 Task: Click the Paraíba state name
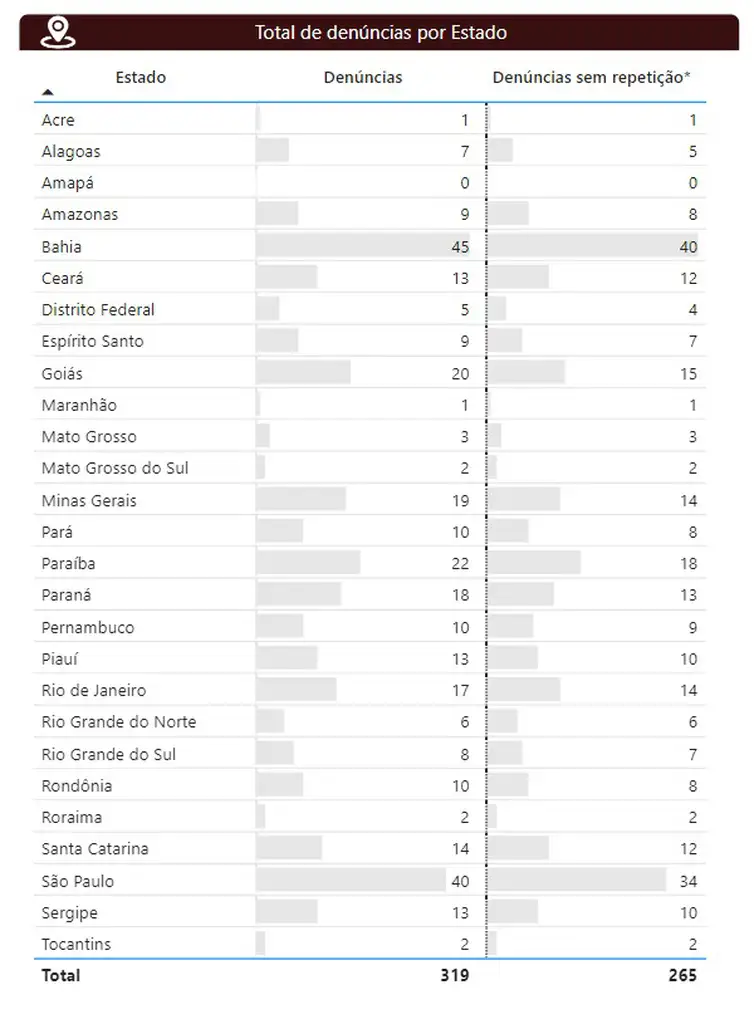pyautogui.click(x=69, y=563)
